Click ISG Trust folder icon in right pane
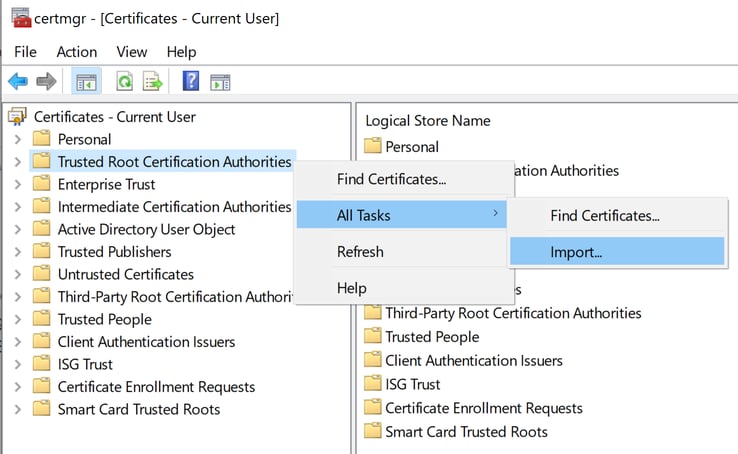Image resolution: width=738 pixels, height=454 pixels. coord(372,383)
